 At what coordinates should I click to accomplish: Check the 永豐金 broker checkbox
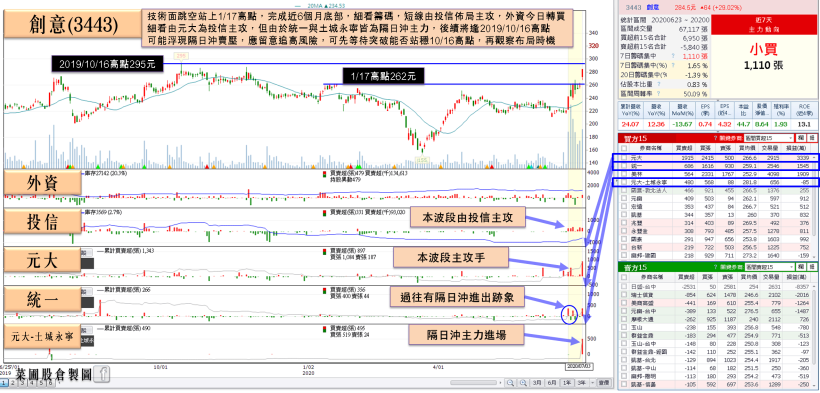624,231
